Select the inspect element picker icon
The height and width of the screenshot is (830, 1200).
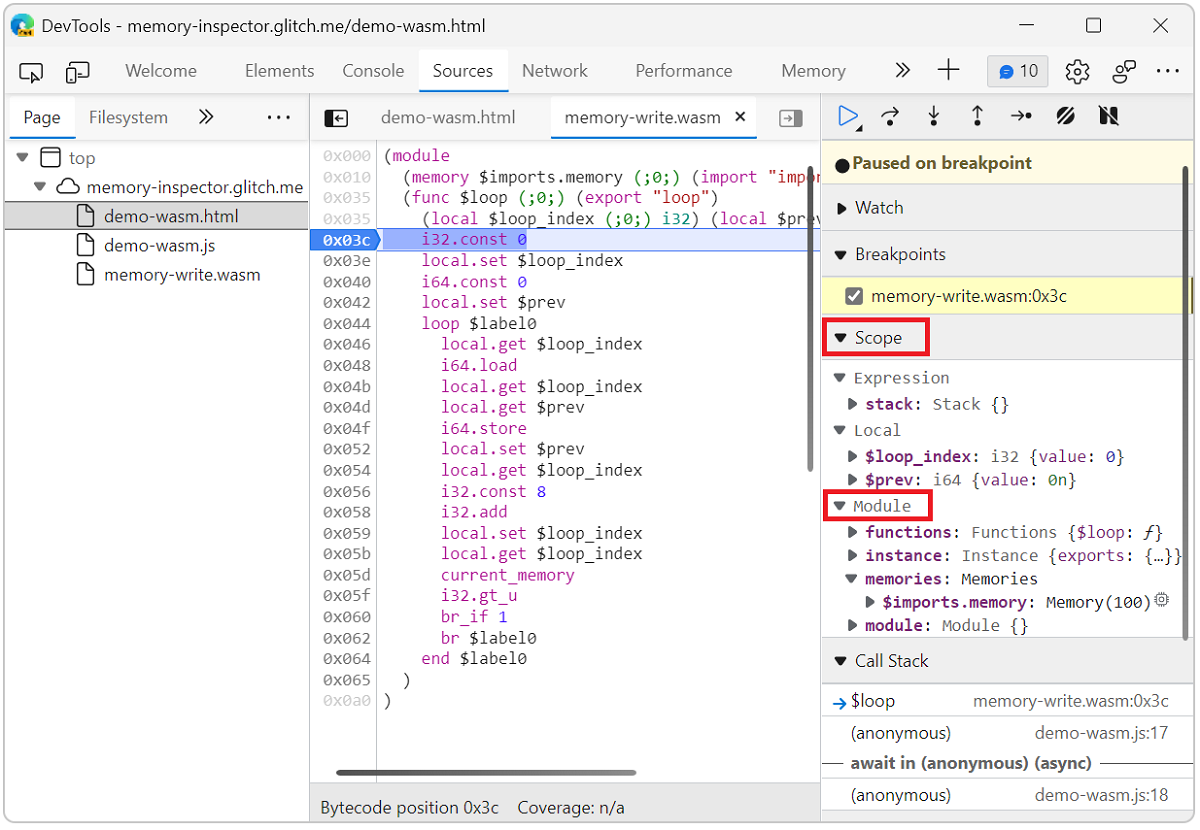[x=30, y=71]
